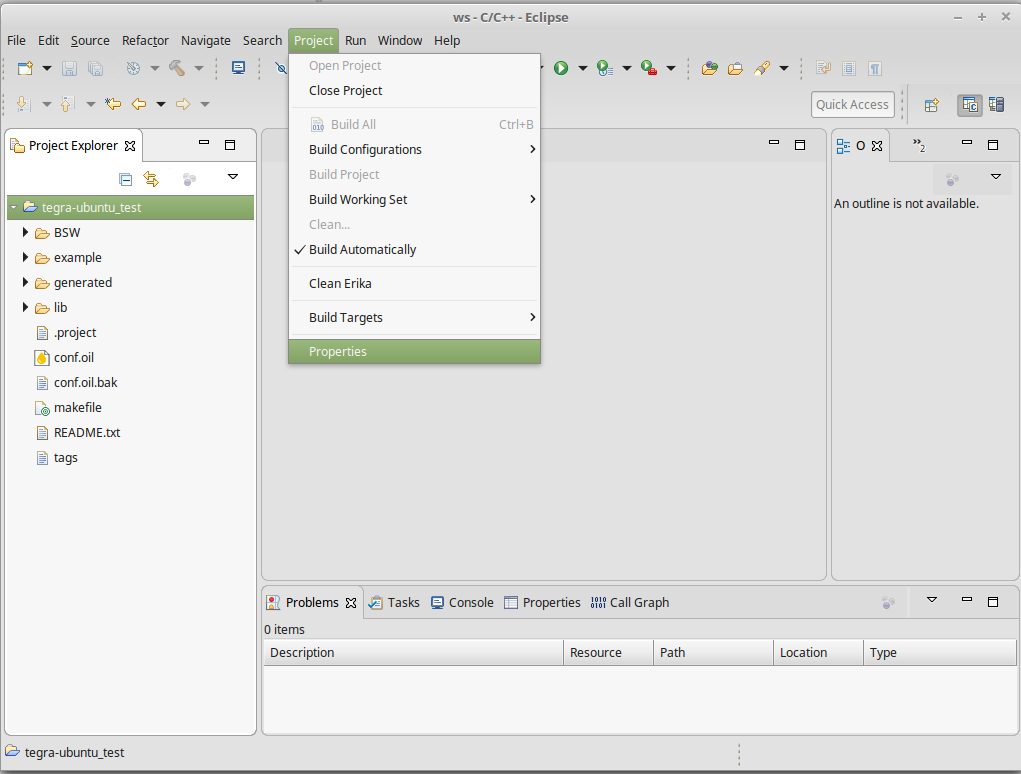Click the Open Task folder-with-clipboard icon
Image resolution: width=1021 pixels, height=774 pixels.
735,68
